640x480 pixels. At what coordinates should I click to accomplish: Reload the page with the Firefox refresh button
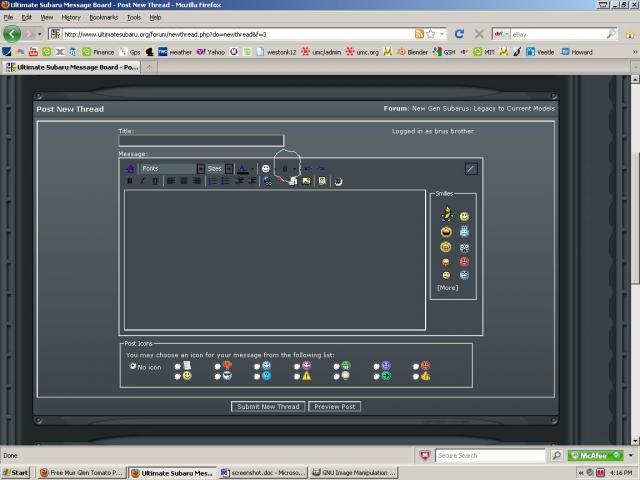[x=459, y=33]
